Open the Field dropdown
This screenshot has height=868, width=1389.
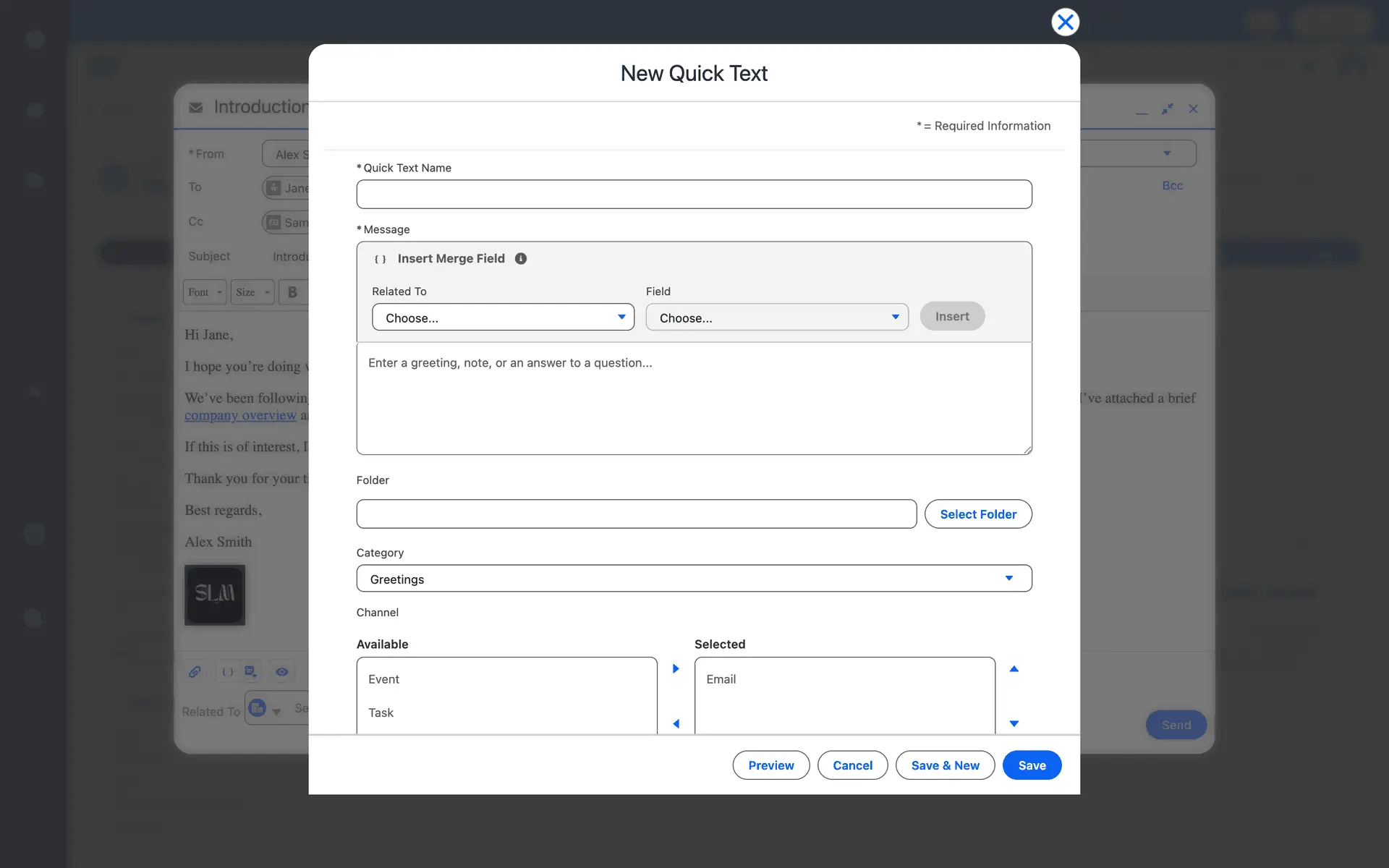coord(776,318)
